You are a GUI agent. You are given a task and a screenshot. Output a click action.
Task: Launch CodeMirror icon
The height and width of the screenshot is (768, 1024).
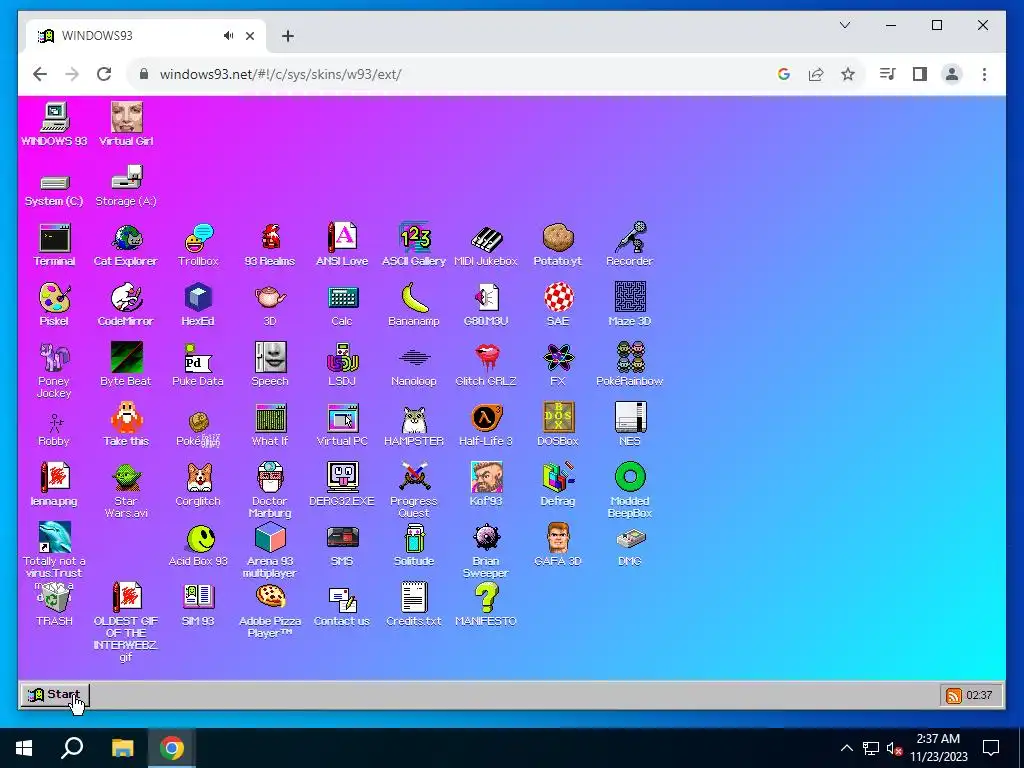point(126,298)
